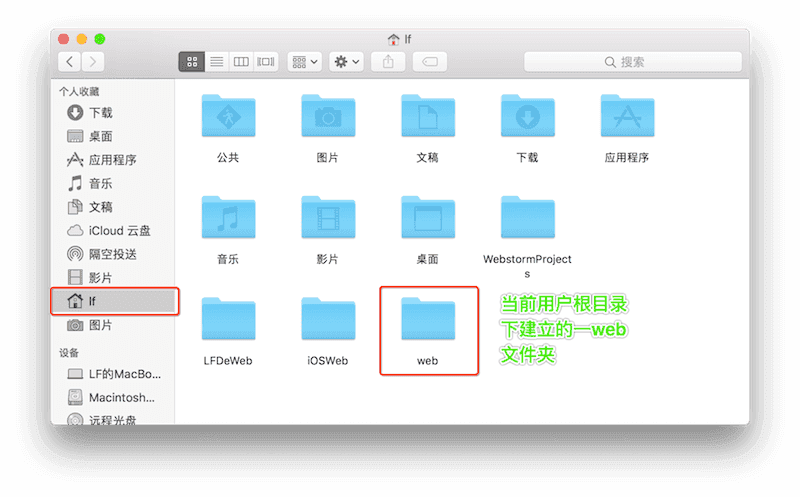Select the lf home folder in sidebar
Image resolution: width=800 pixels, height=497 pixels.
[x=115, y=301]
